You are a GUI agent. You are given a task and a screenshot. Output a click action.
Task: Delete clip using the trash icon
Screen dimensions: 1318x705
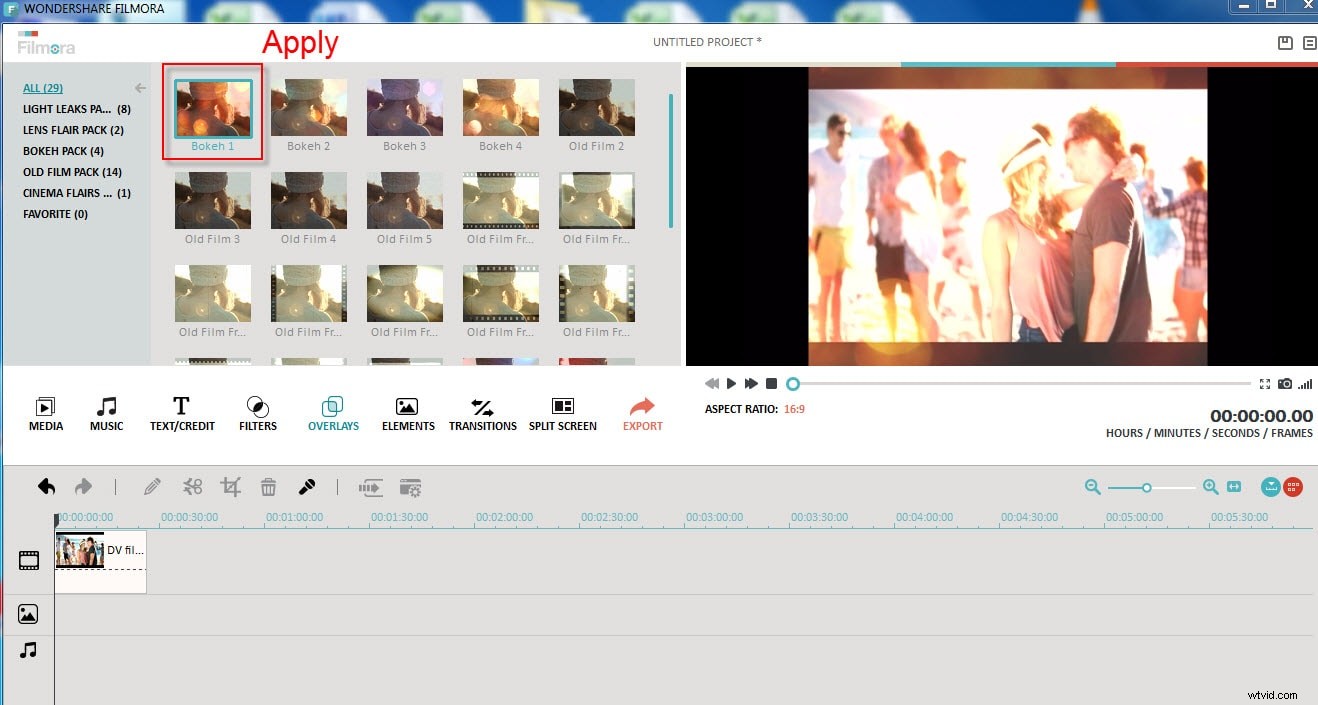pyautogui.click(x=268, y=487)
